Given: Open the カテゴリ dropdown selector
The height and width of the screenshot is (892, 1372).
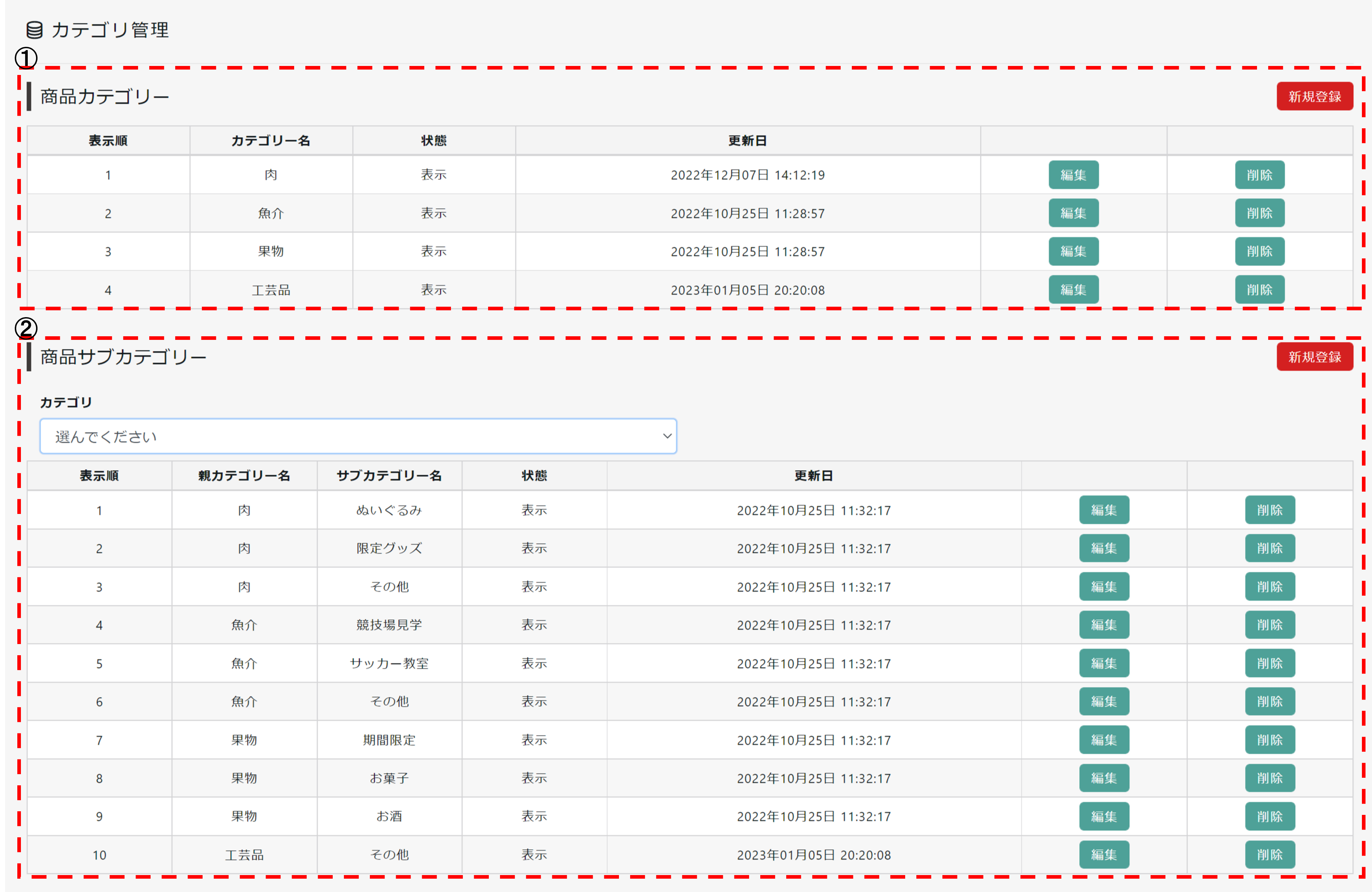Looking at the screenshot, I should pyautogui.click(x=357, y=437).
